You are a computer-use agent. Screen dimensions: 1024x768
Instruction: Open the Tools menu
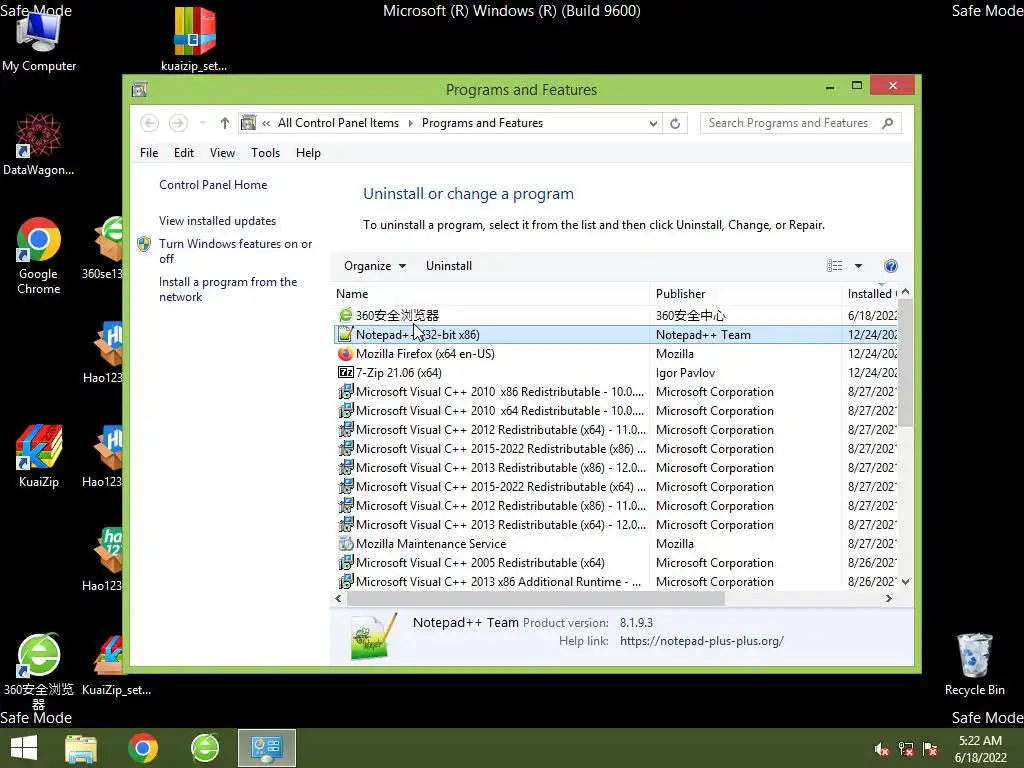click(265, 153)
